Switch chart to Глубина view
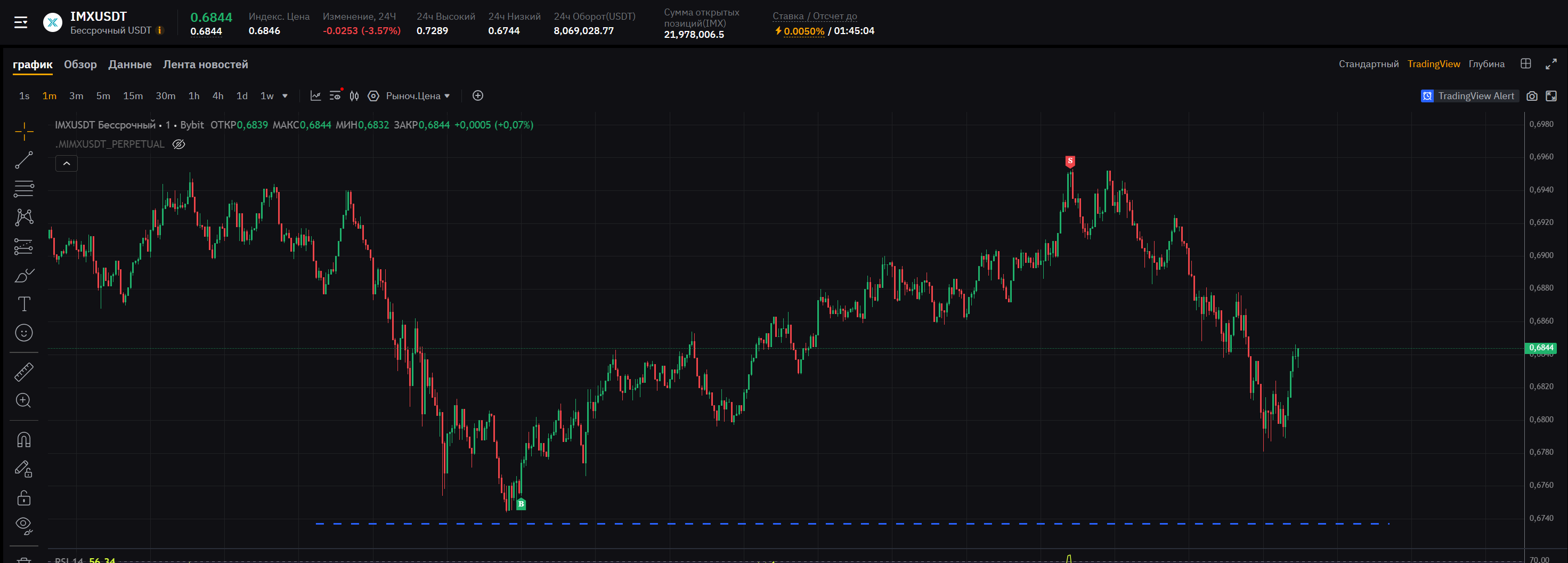The width and height of the screenshot is (1568, 563). 1486,64
